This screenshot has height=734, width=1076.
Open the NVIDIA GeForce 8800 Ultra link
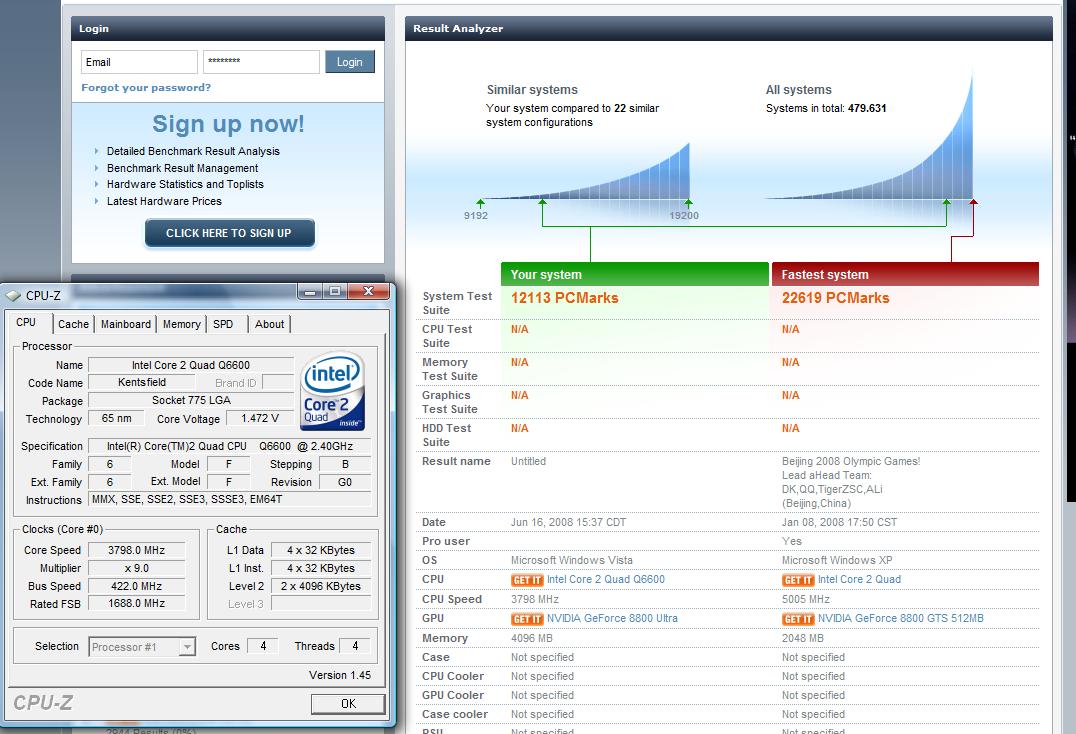pyautogui.click(x=612, y=619)
